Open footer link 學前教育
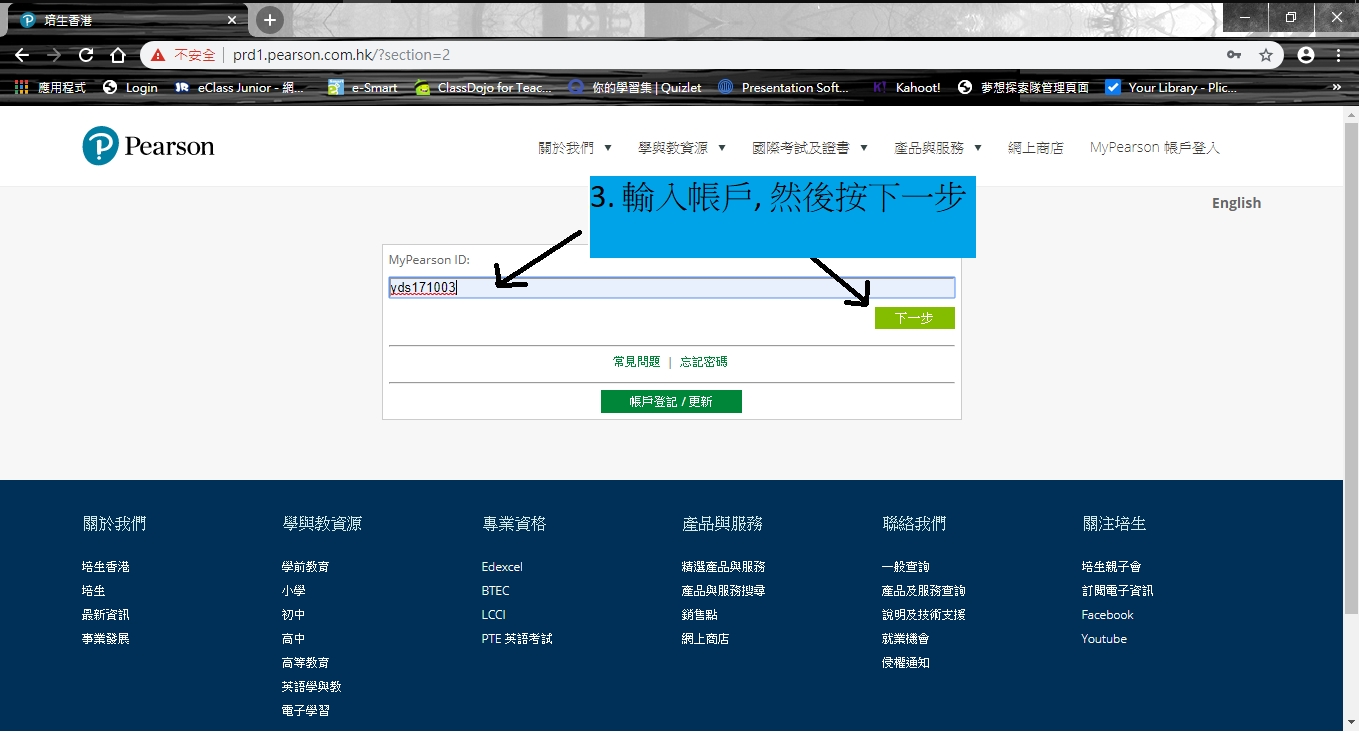This screenshot has height=731, width=1359. pyautogui.click(x=305, y=567)
